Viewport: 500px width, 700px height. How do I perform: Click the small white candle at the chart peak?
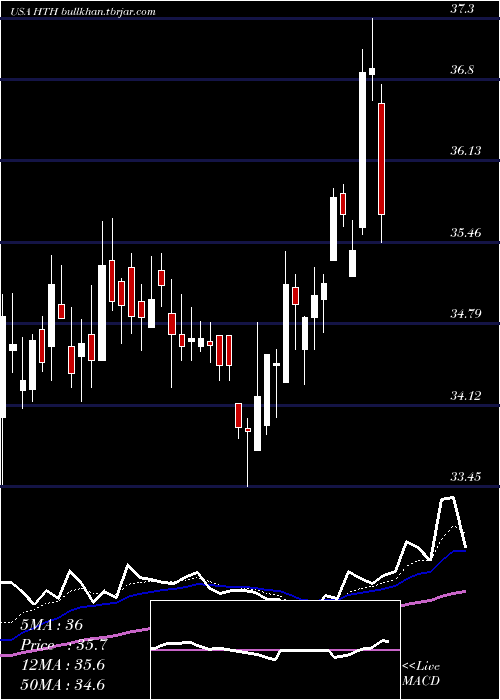[x=372, y=71]
